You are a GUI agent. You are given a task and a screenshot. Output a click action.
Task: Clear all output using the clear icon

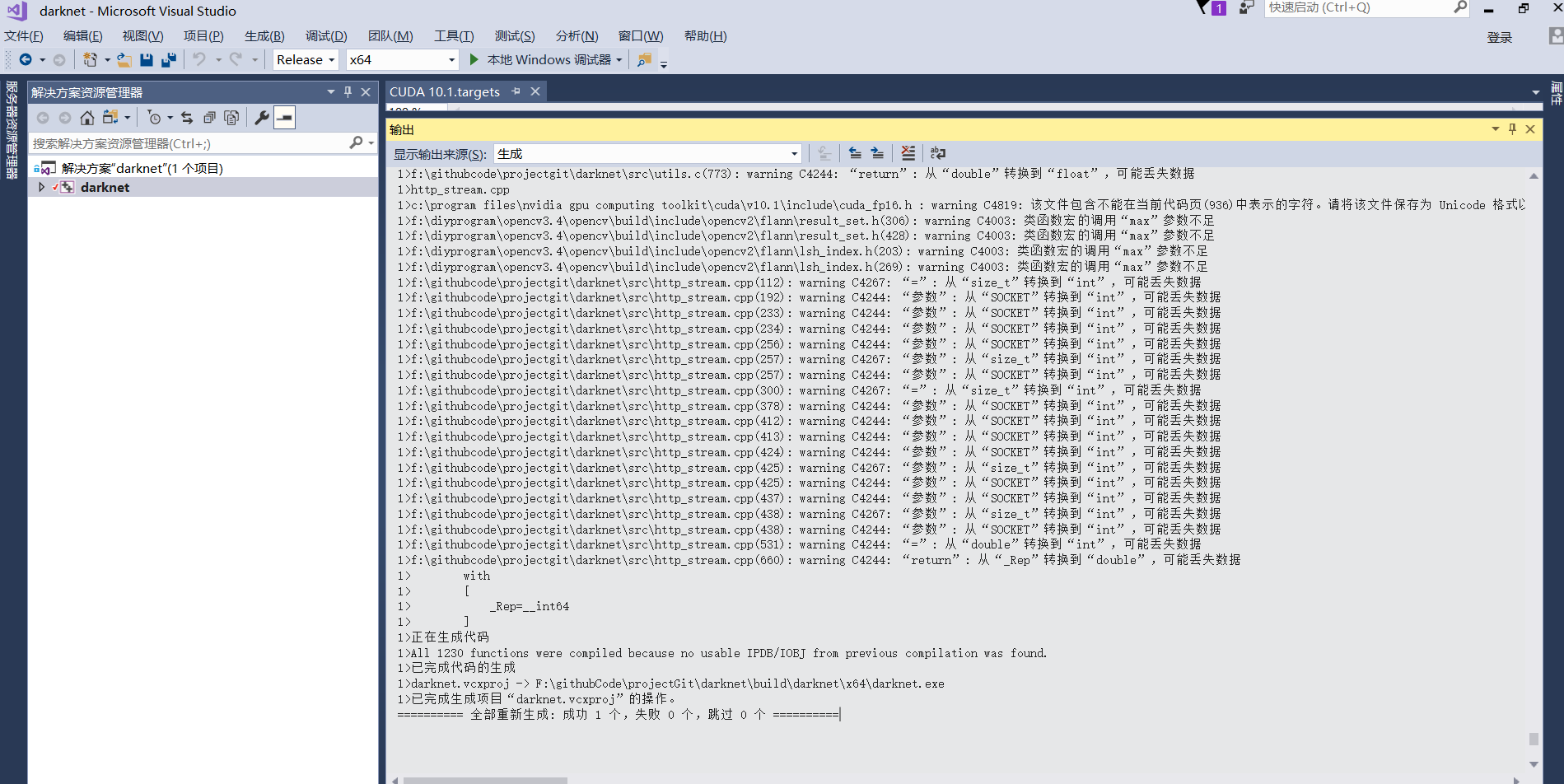(x=908, y=152)
